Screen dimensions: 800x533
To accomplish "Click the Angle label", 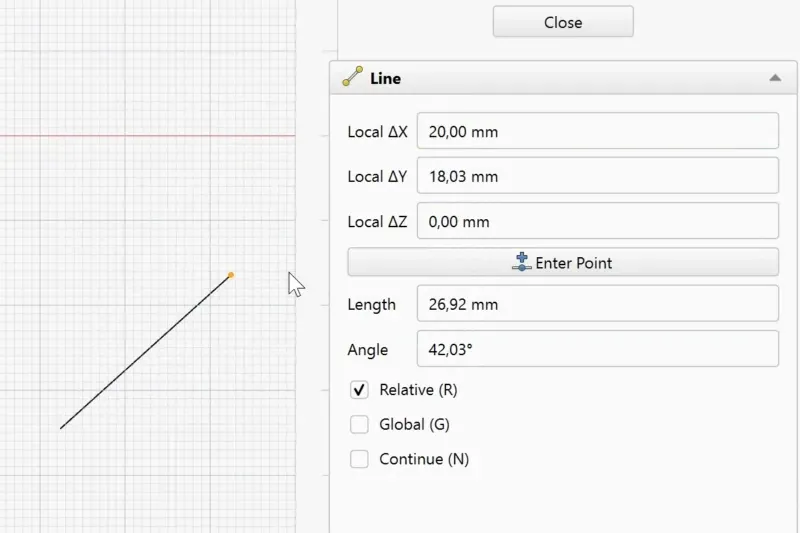I will 368,350.
